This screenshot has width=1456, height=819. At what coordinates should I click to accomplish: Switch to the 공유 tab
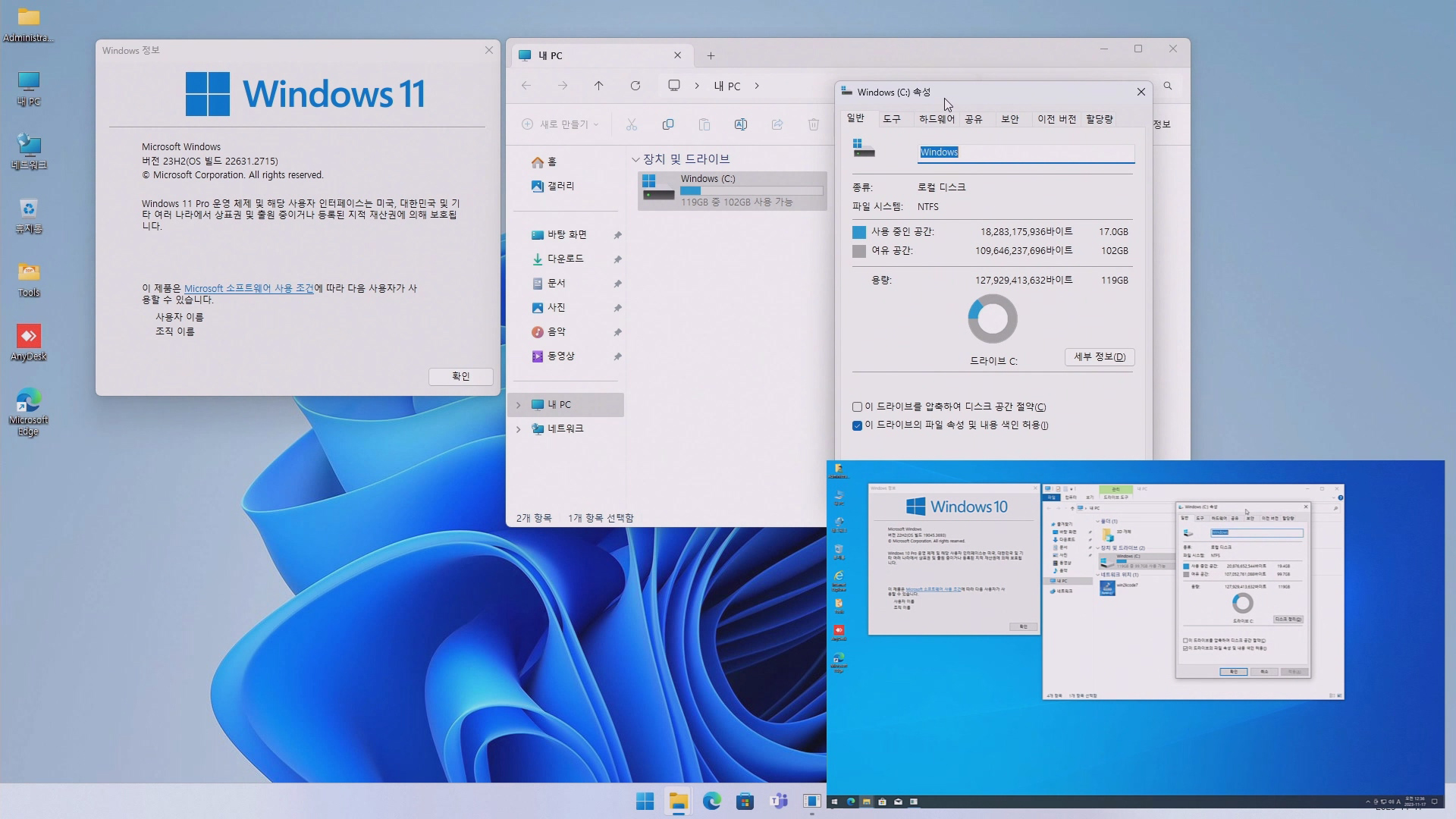tap(974, 119)
